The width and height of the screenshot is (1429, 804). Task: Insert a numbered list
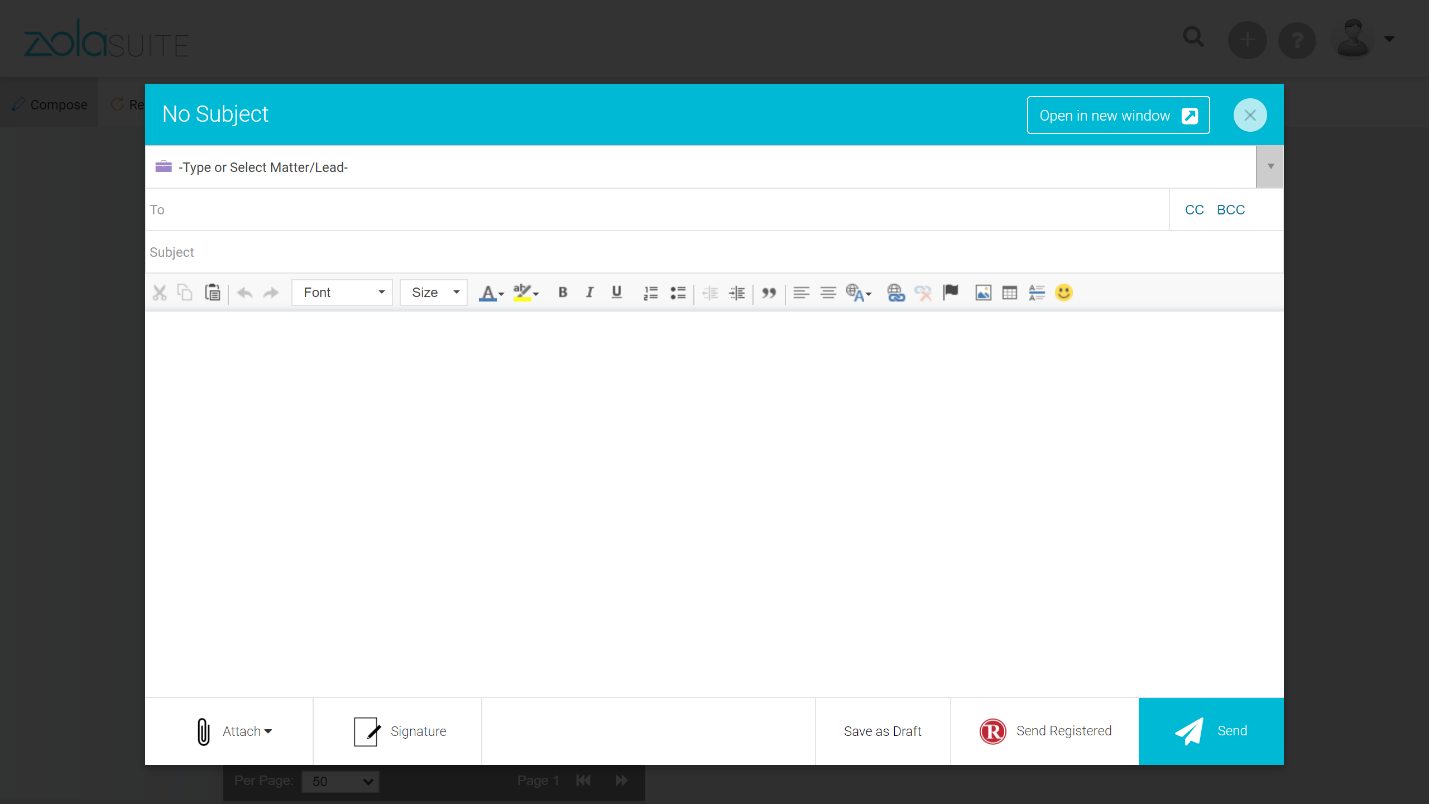650,293
